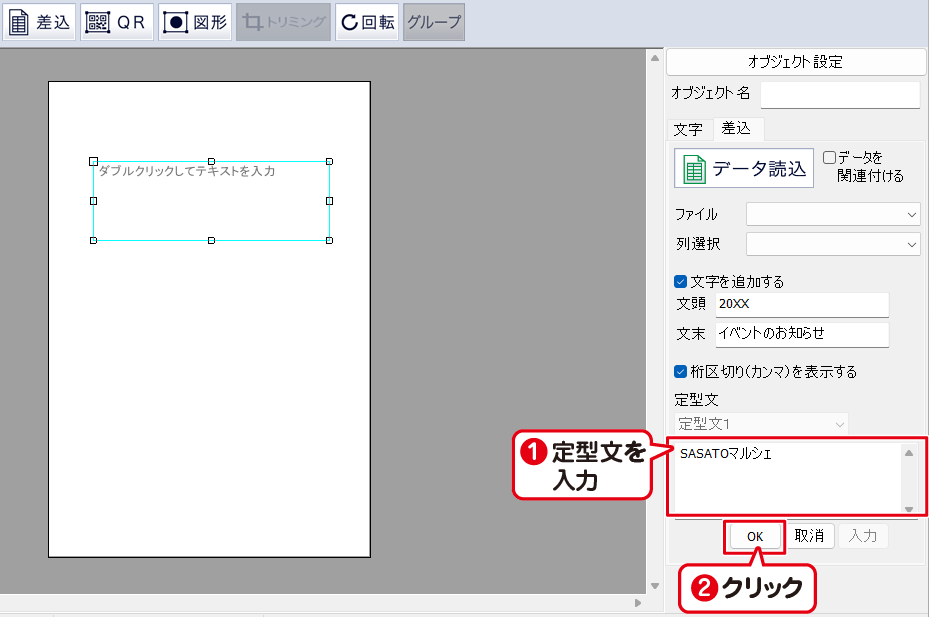Click the 文頭 field containing 20XX

[801, 304]
